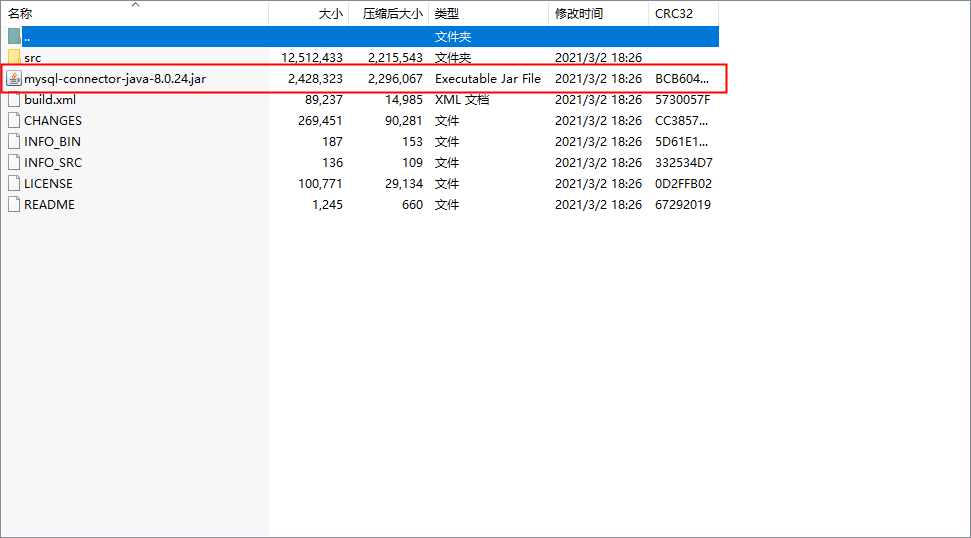The height and width of the screenshot is (538, 971).
Task: Select the src folder name
Action: click(33, 58)
